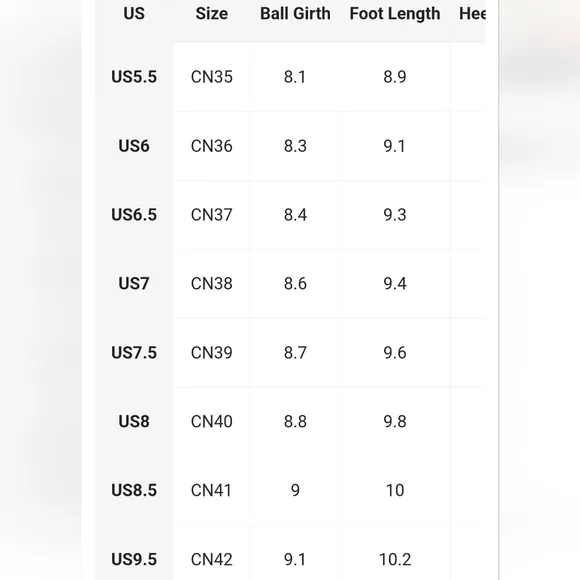
Task: Click the CN35 size cell
Action: (x=212, y=77)
